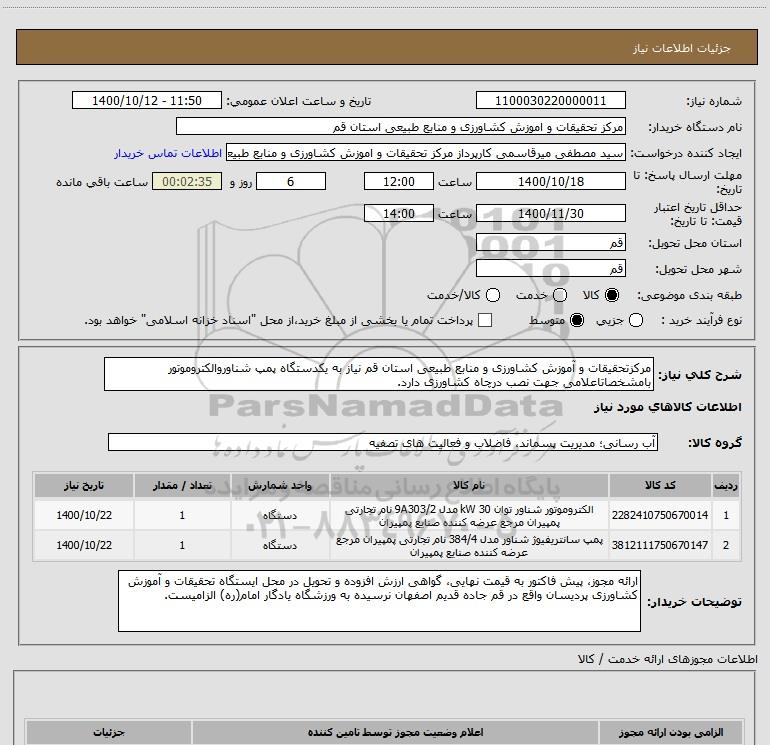Click the الکتروموتور شناور 30 kW item name
Screen dimensions: 770x745
[469, 516]
